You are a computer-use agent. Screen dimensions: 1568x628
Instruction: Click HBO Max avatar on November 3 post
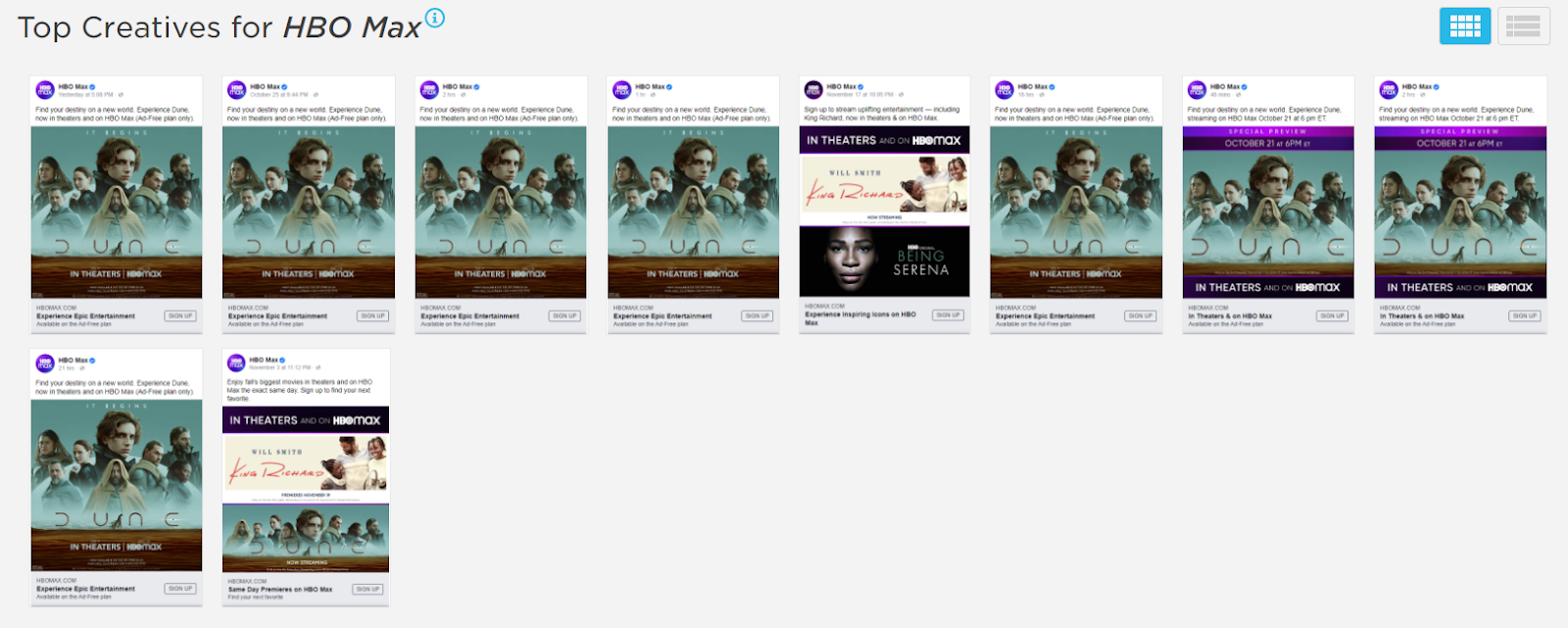click(237, 363)
